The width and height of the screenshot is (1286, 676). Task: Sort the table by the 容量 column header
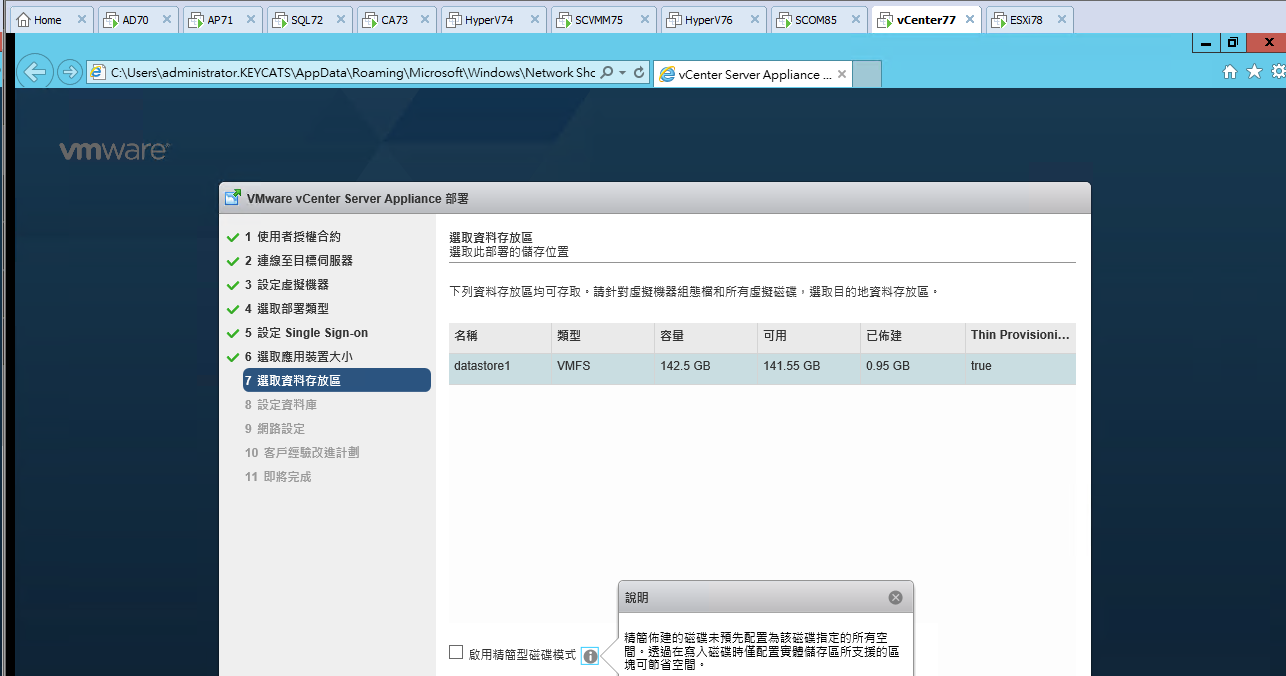tap(706, 337)
